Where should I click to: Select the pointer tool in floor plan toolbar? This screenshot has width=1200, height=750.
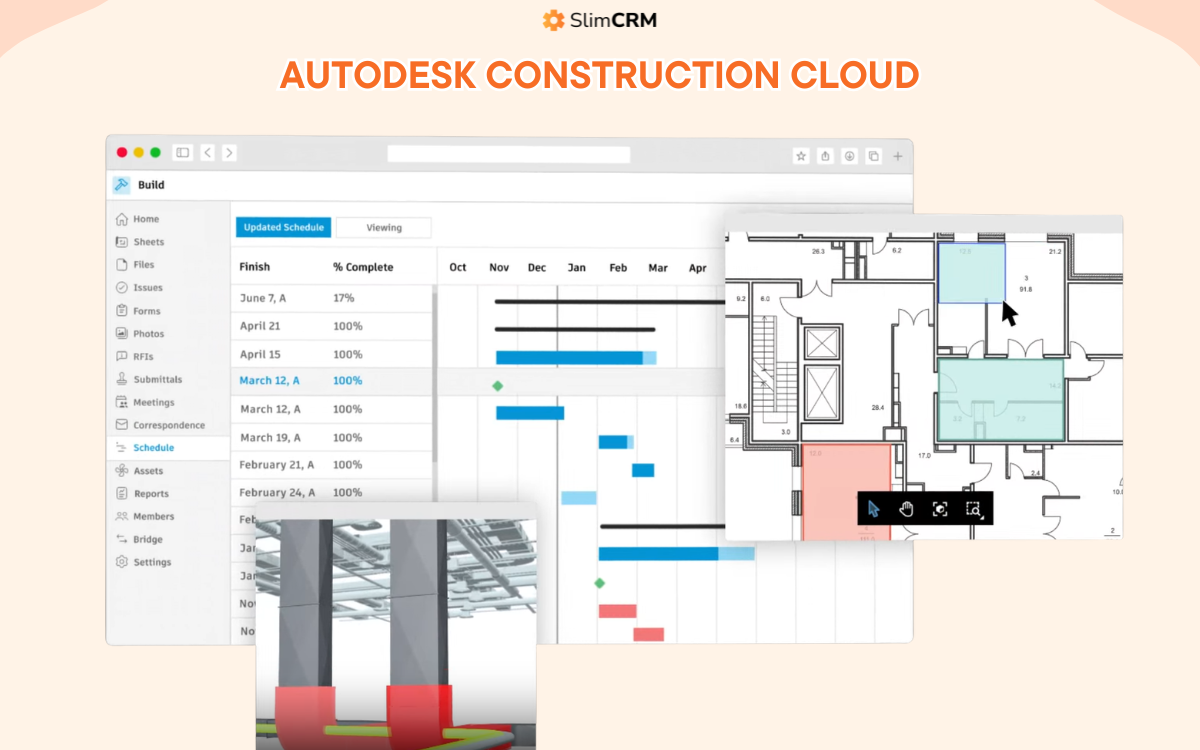874,509
